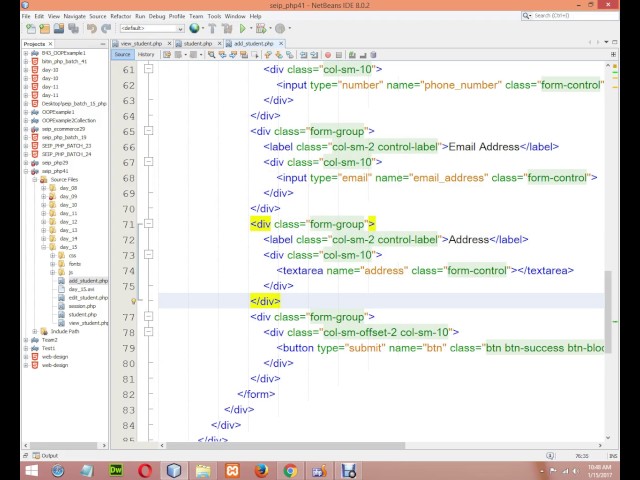640x480 pixels.
Task: Open the Output panel button
Action: coord(45,456)
